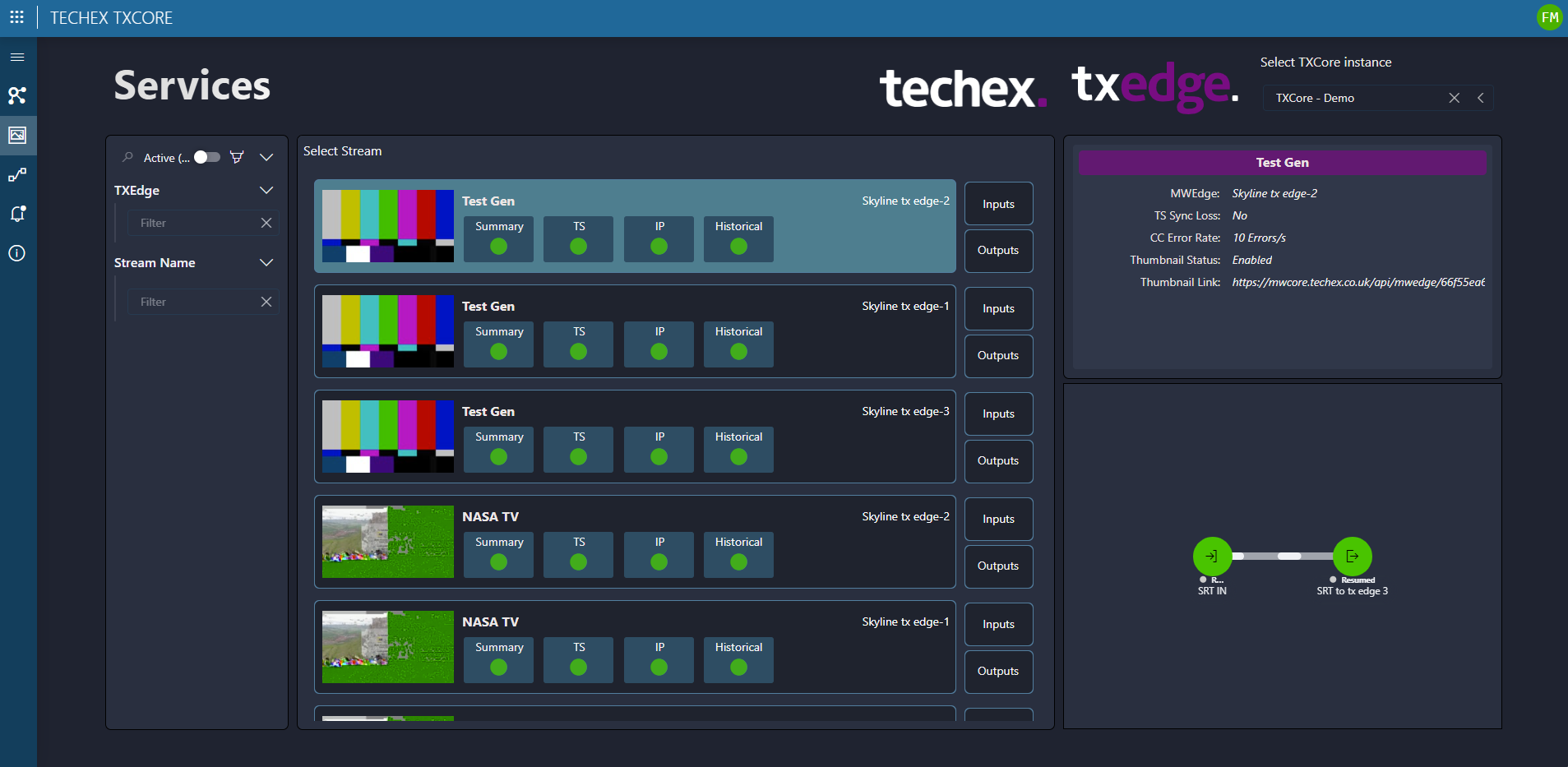This screenshot has height=767, width=1568.
Task: Open the mwcore thumbnail link URL
Action: [1358, 282]
